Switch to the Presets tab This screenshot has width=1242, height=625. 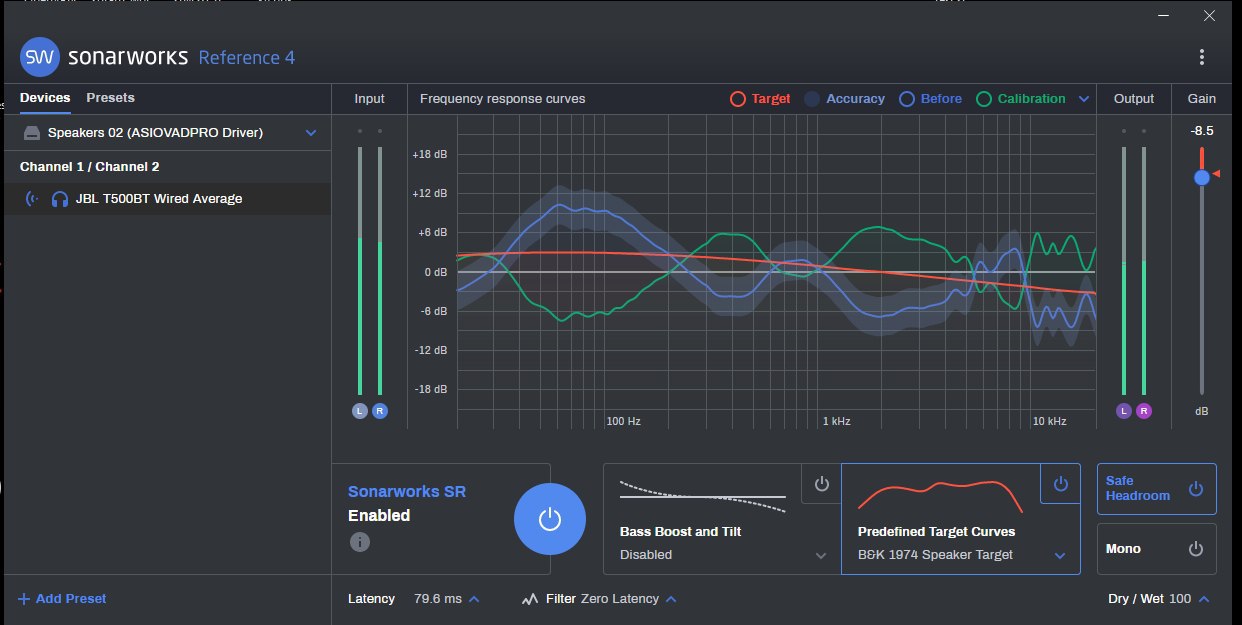(110, 98)
